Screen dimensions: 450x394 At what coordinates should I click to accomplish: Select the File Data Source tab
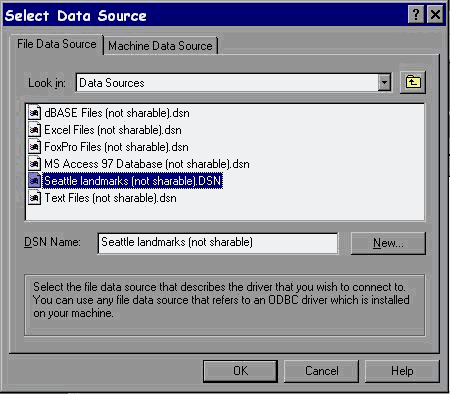(x=57, y=44)
